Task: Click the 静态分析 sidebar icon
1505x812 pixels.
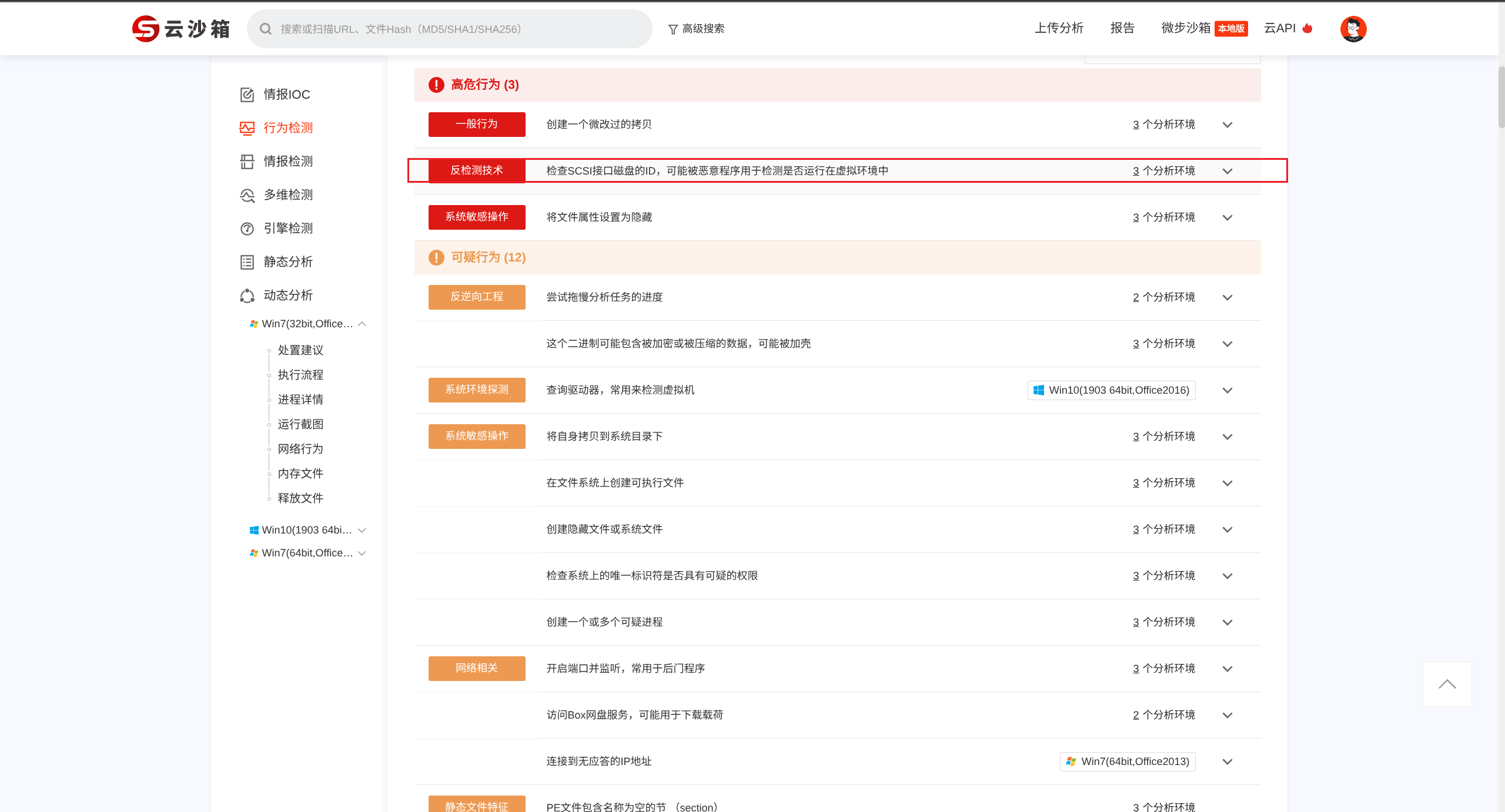Action: [247, 262]
